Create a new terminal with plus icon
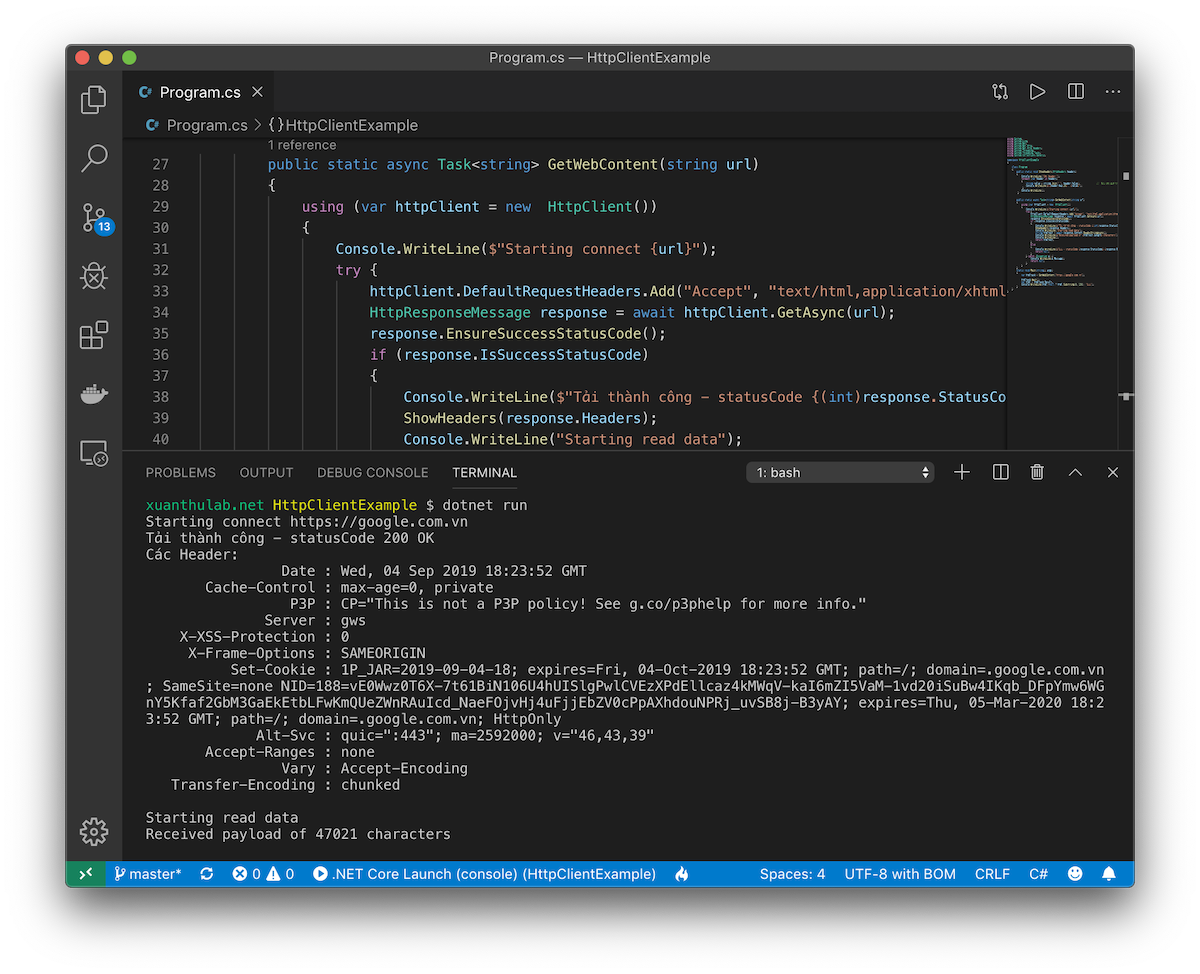1200x974 pixels. coord(962,472)
